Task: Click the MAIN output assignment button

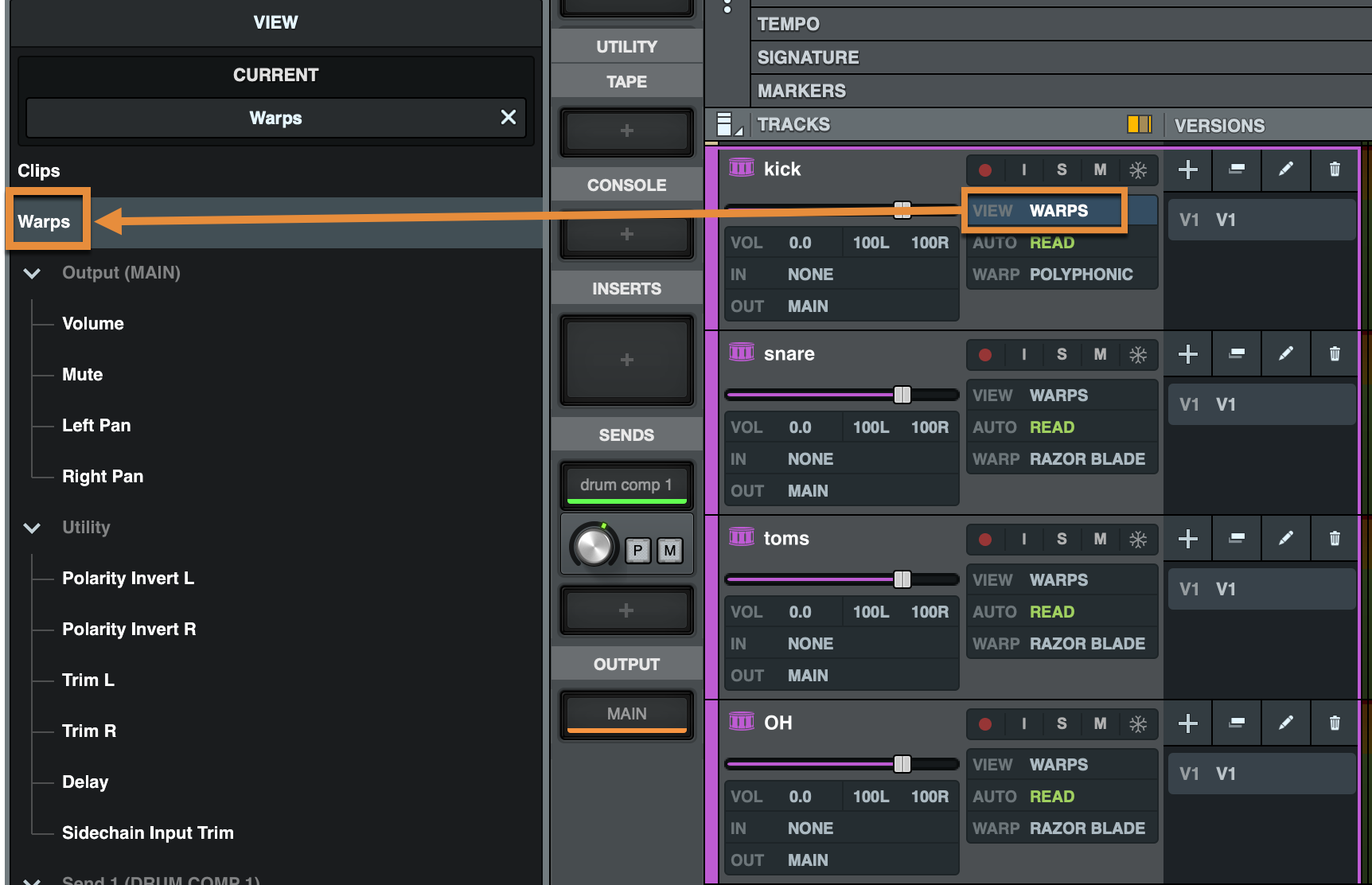Action: (x=626, y=714)
